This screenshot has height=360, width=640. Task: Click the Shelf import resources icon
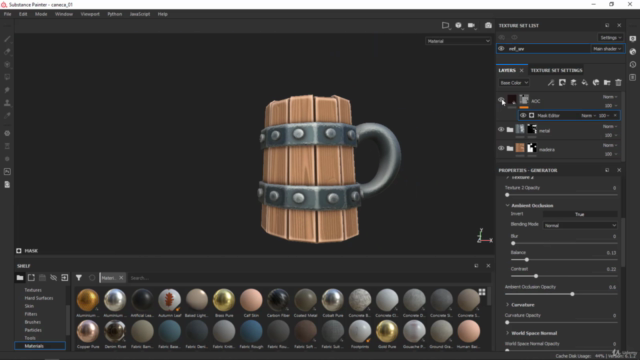(x=64, y=278)
